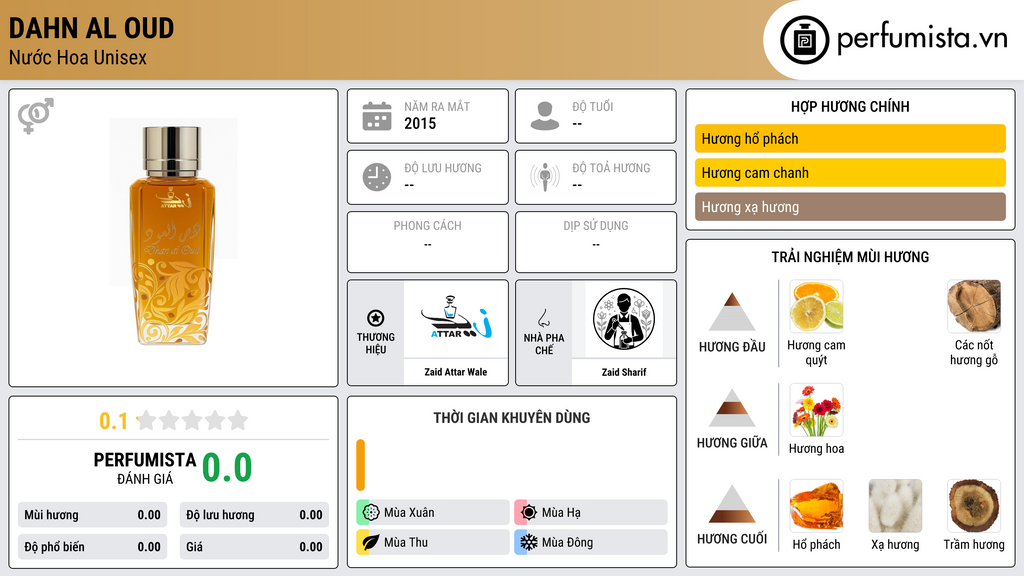
Task: Select the Trầm hương agarwood note image
Action: (x=974, y=506)
